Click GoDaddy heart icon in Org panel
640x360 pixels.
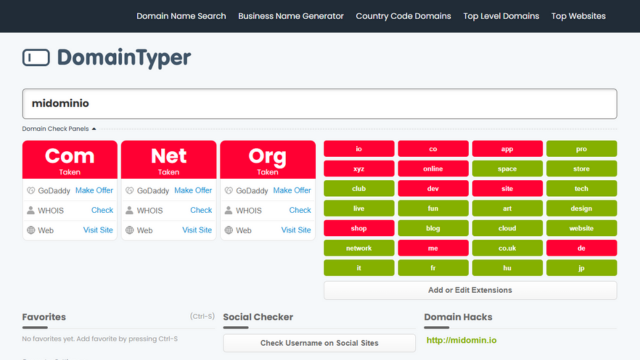click(x=229, y=191)
